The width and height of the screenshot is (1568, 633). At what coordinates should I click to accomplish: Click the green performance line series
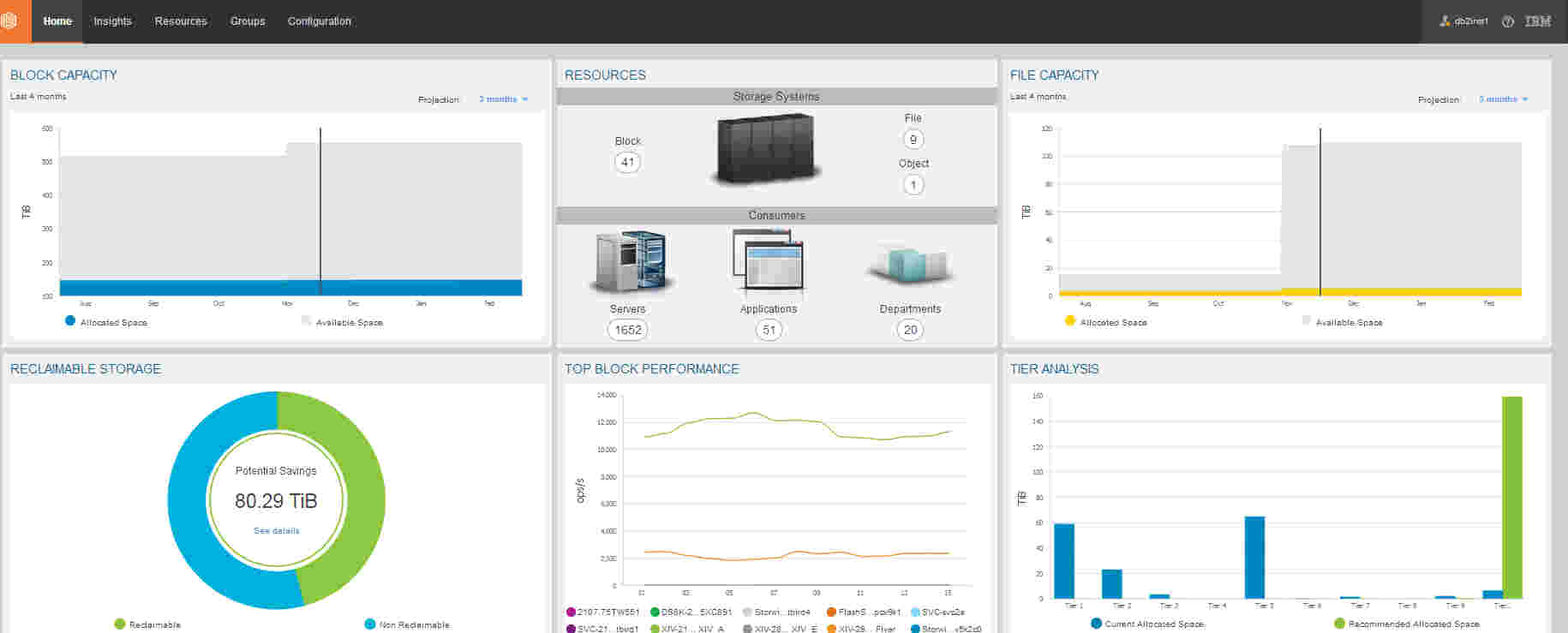(x=797, y=421)
